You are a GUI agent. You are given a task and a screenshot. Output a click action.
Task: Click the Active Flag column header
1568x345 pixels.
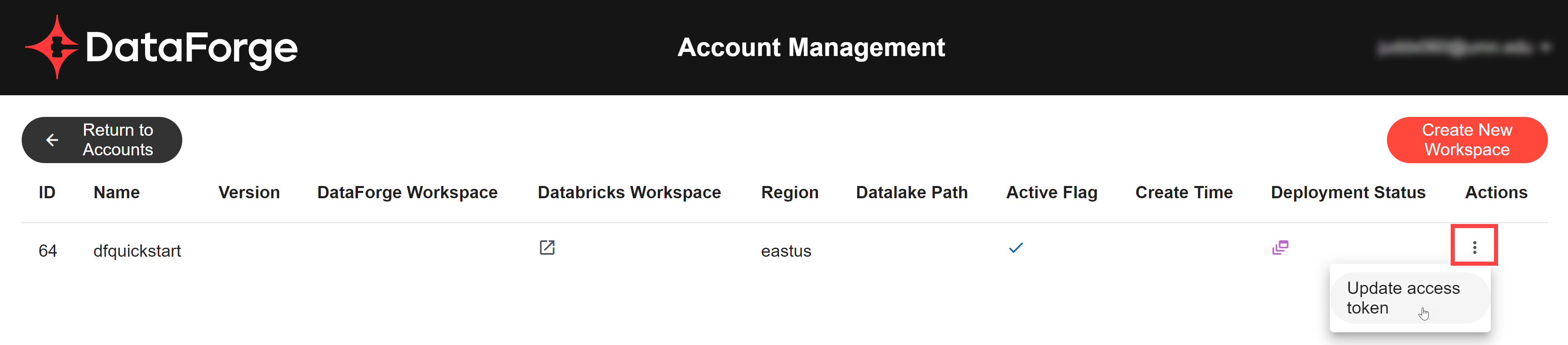click(1051, 192)
